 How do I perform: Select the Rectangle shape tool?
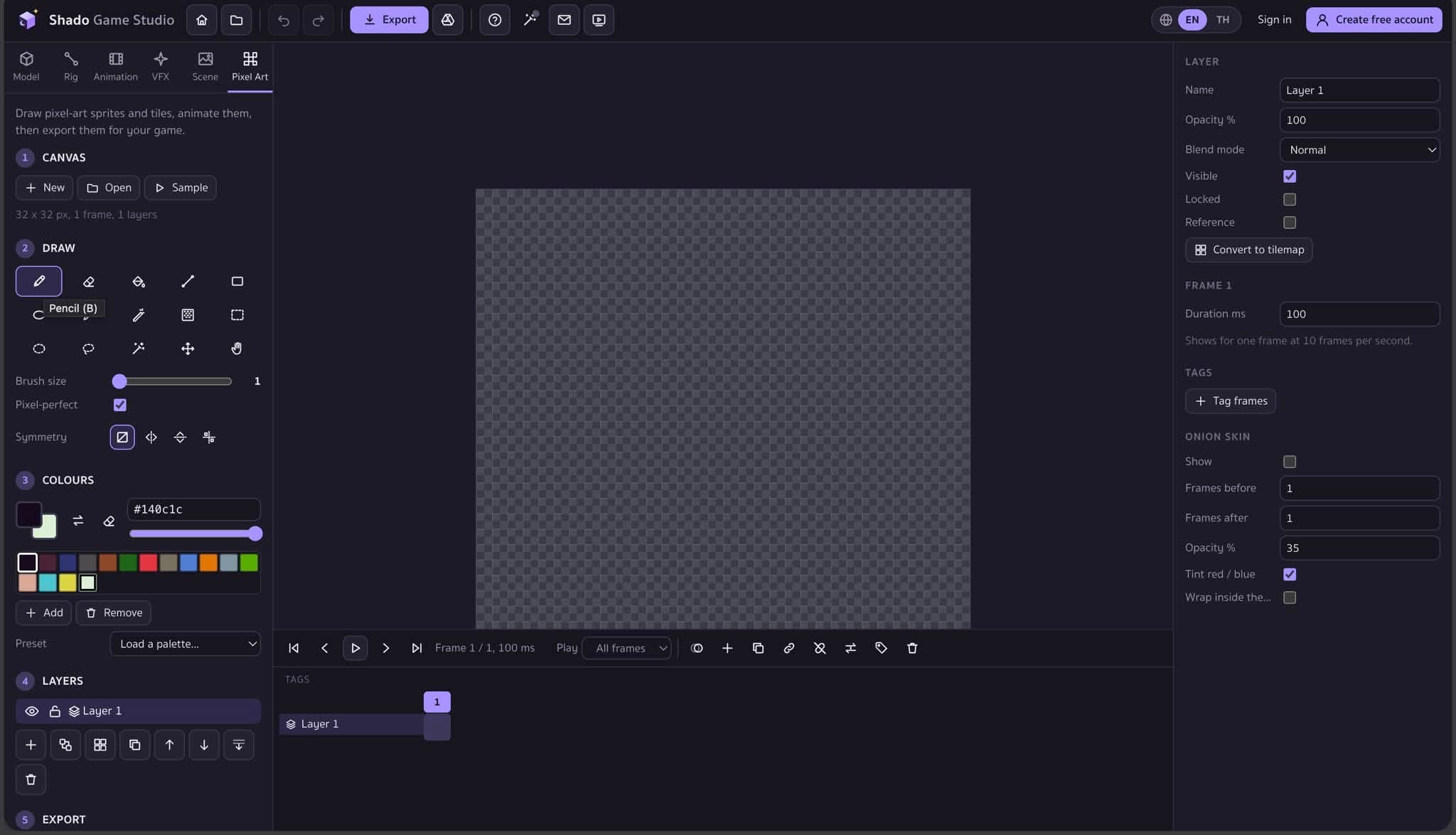tap(237, 282)
